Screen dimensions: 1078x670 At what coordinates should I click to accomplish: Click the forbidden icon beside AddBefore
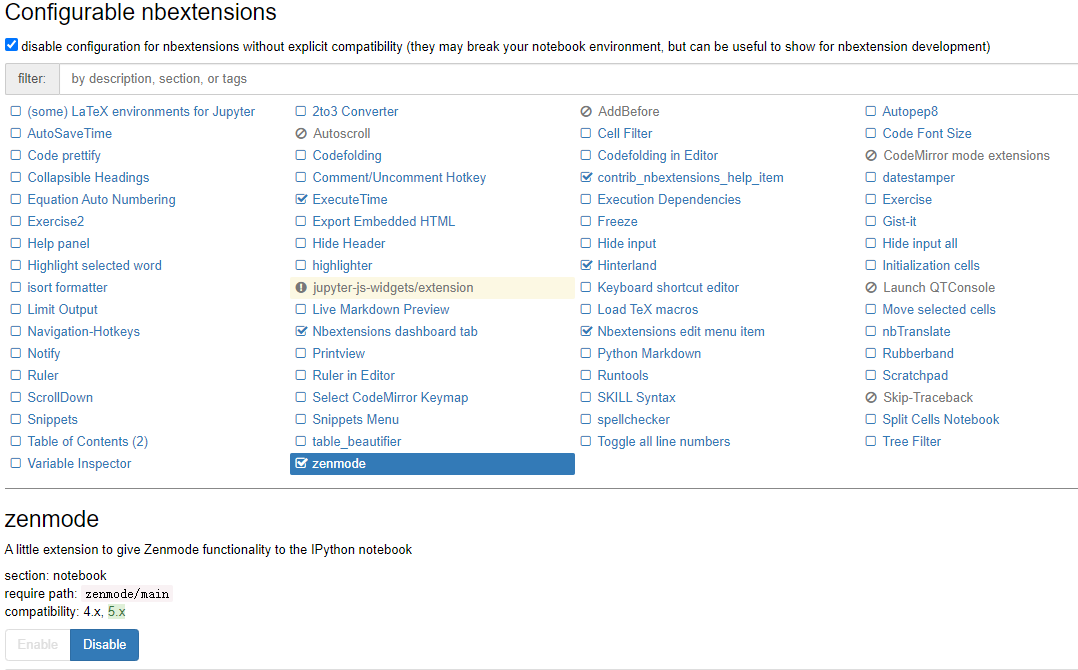586,111
